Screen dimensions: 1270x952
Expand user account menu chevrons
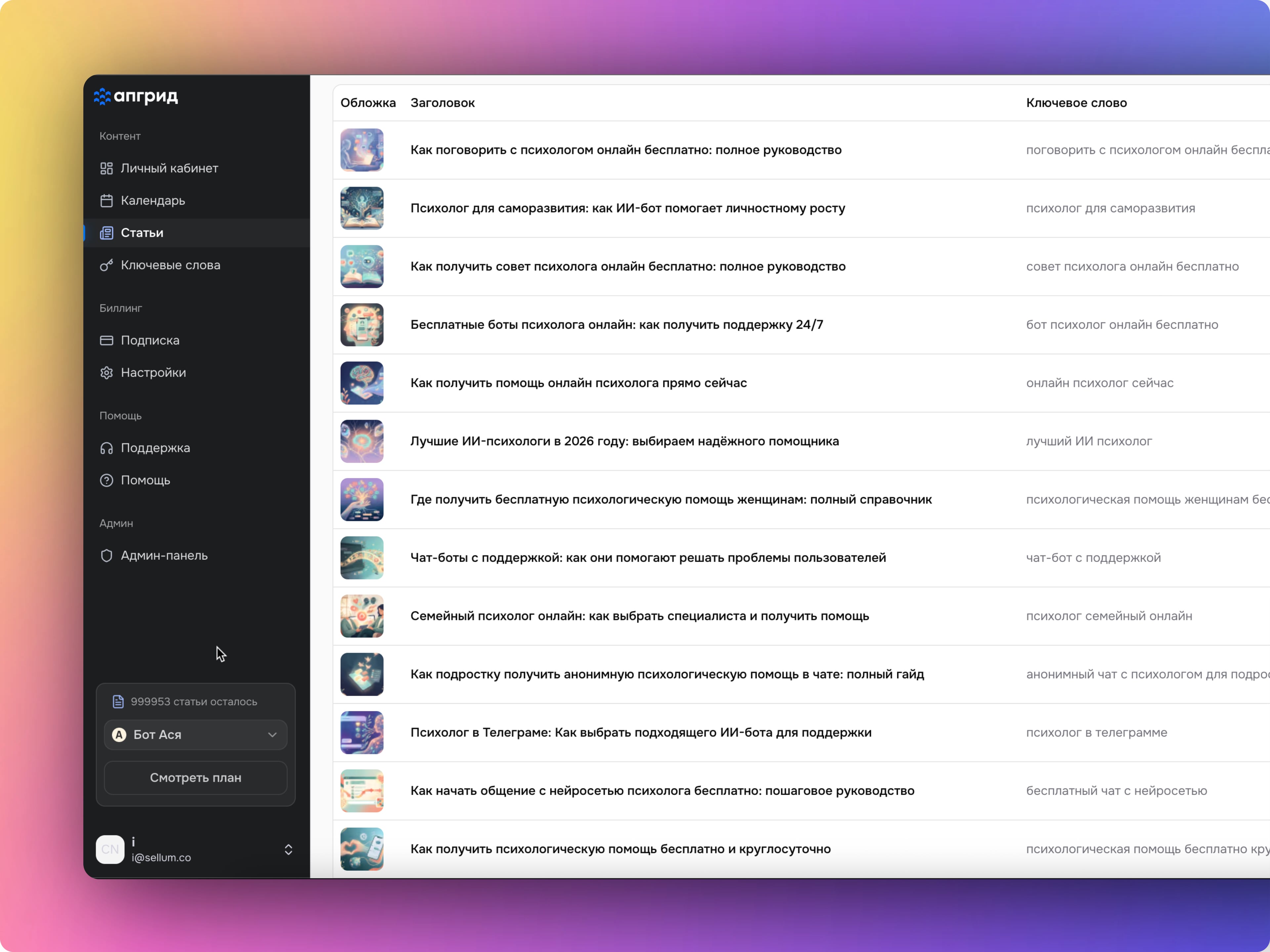click(288, 849)
